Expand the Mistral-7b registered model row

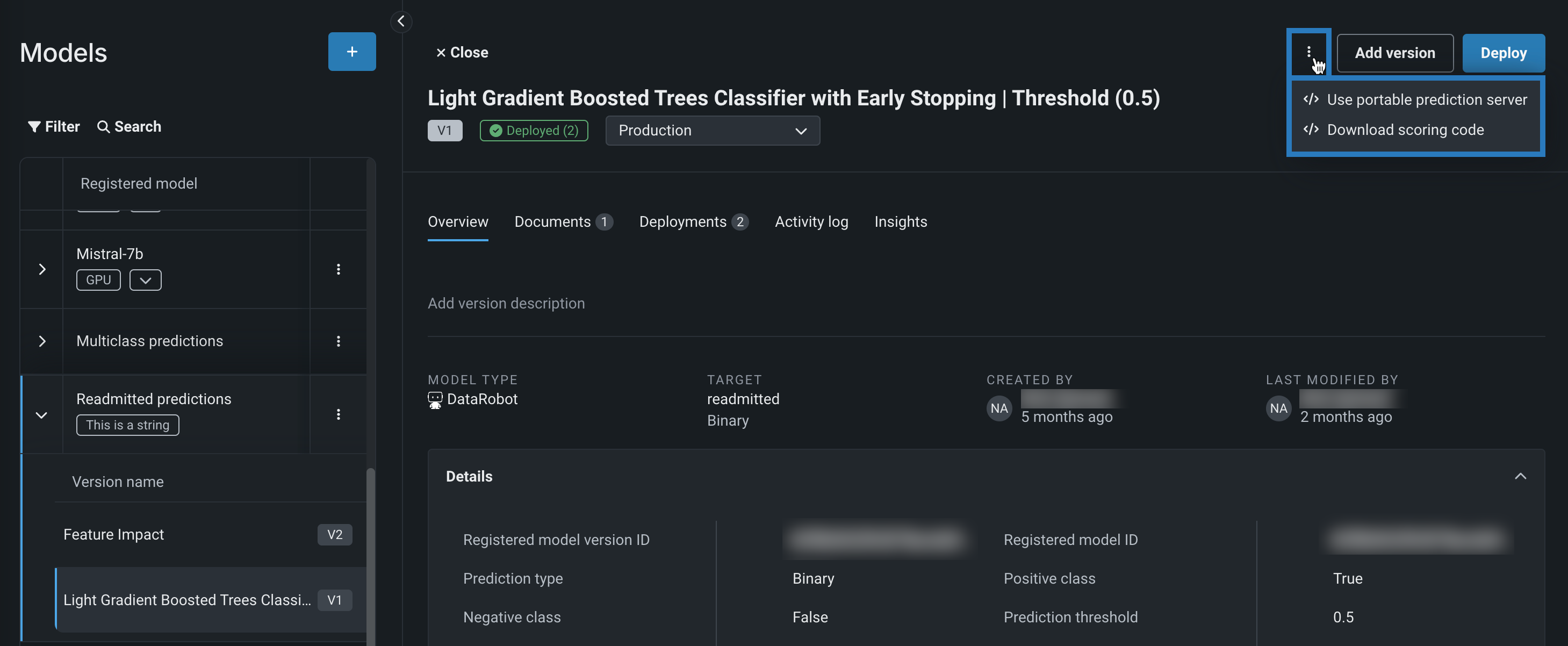pos(42,269)
